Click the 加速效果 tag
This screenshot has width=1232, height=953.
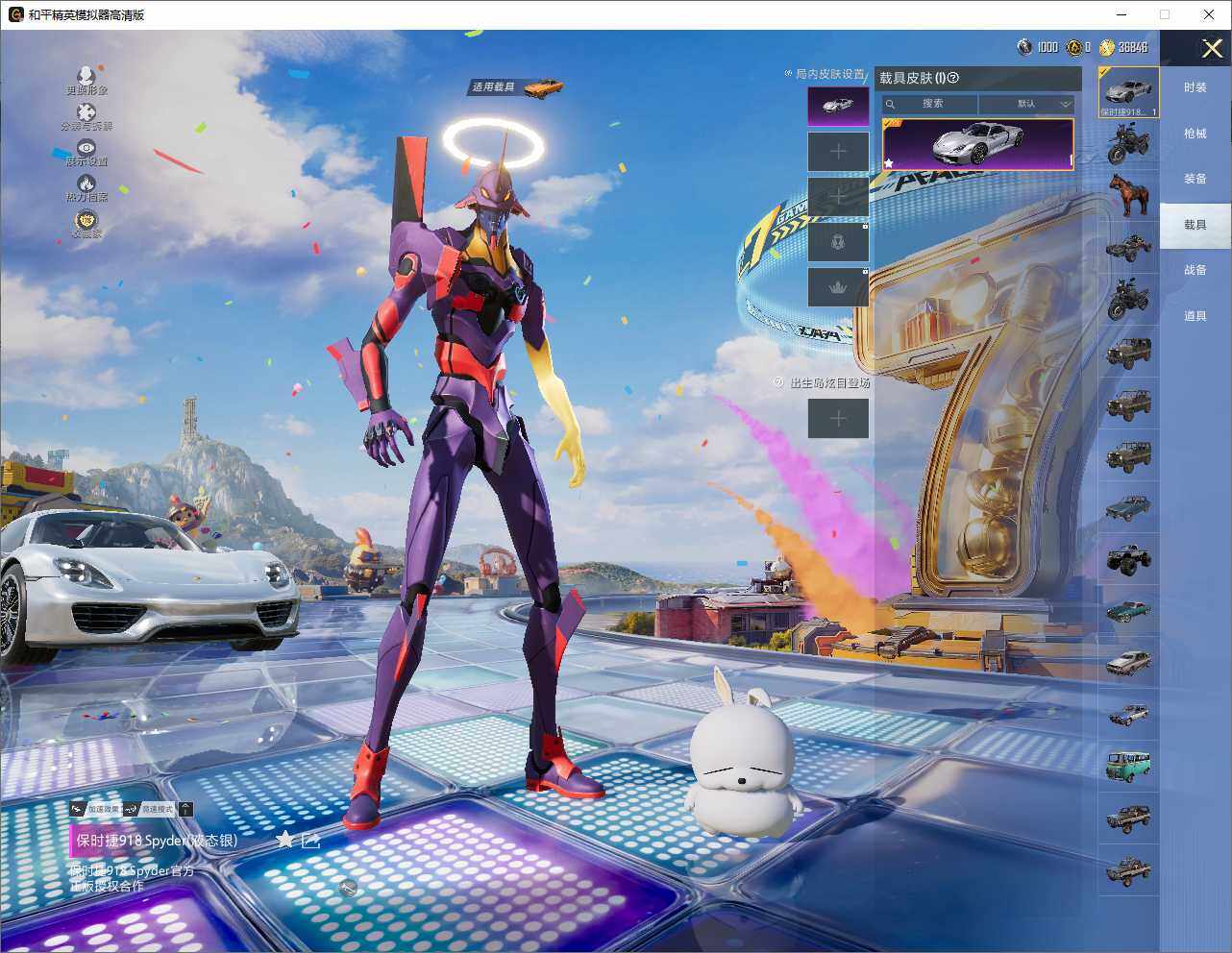tap(96, 809)
